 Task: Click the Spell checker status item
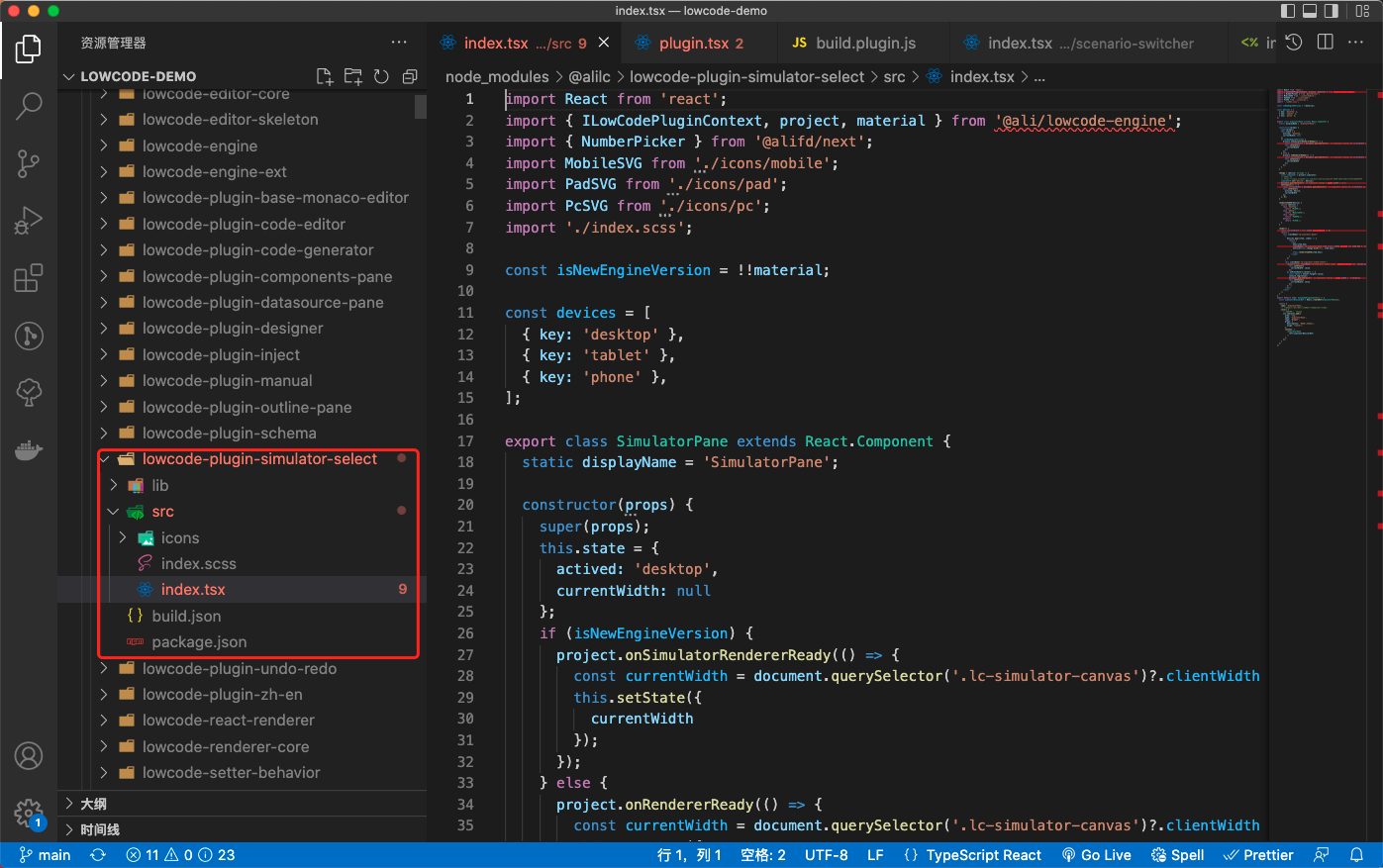click(x=1177, y=854)
